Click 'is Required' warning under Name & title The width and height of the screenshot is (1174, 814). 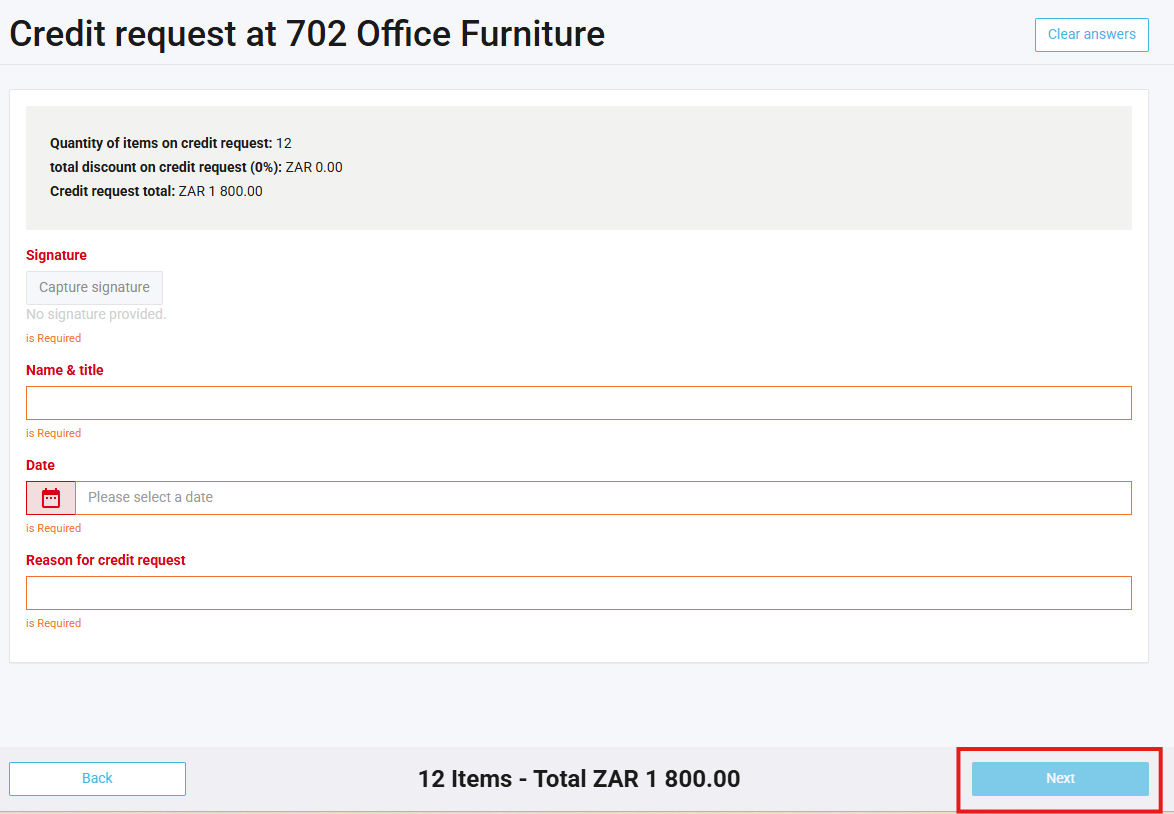pyautogui.click(x=53, y=433)
